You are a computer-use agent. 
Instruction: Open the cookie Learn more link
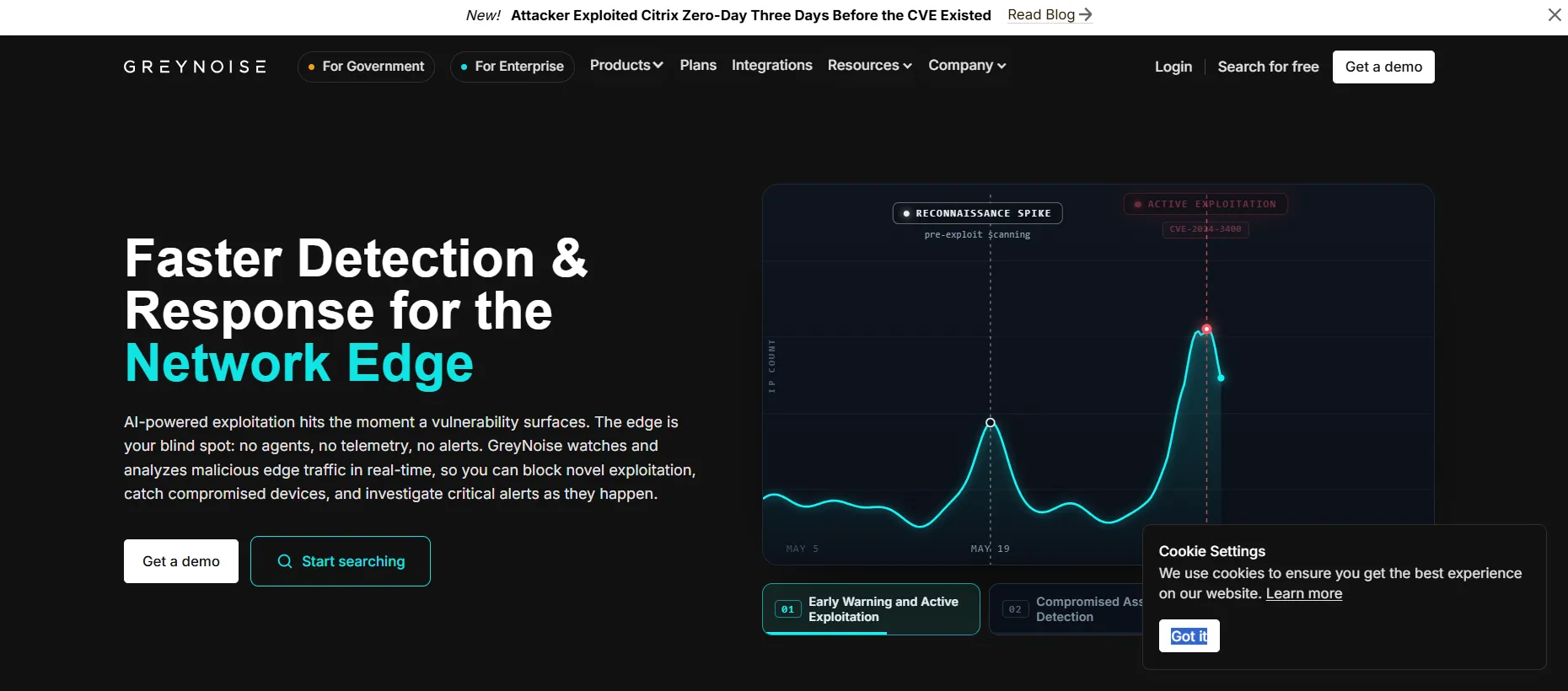click(x=1304, y=593)
